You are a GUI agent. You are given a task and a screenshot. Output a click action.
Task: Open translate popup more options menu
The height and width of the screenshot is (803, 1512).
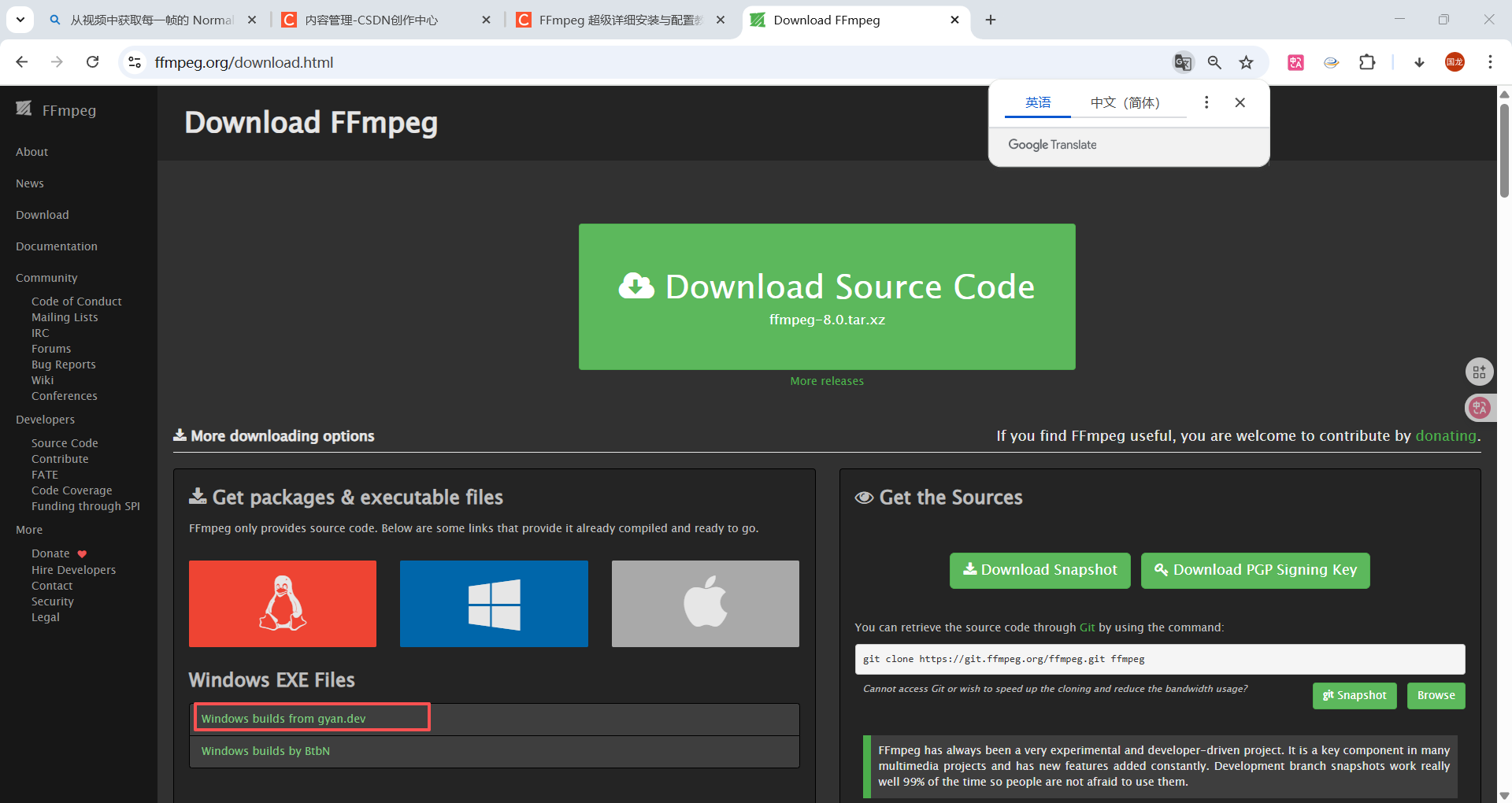[x=1206, y=102]
